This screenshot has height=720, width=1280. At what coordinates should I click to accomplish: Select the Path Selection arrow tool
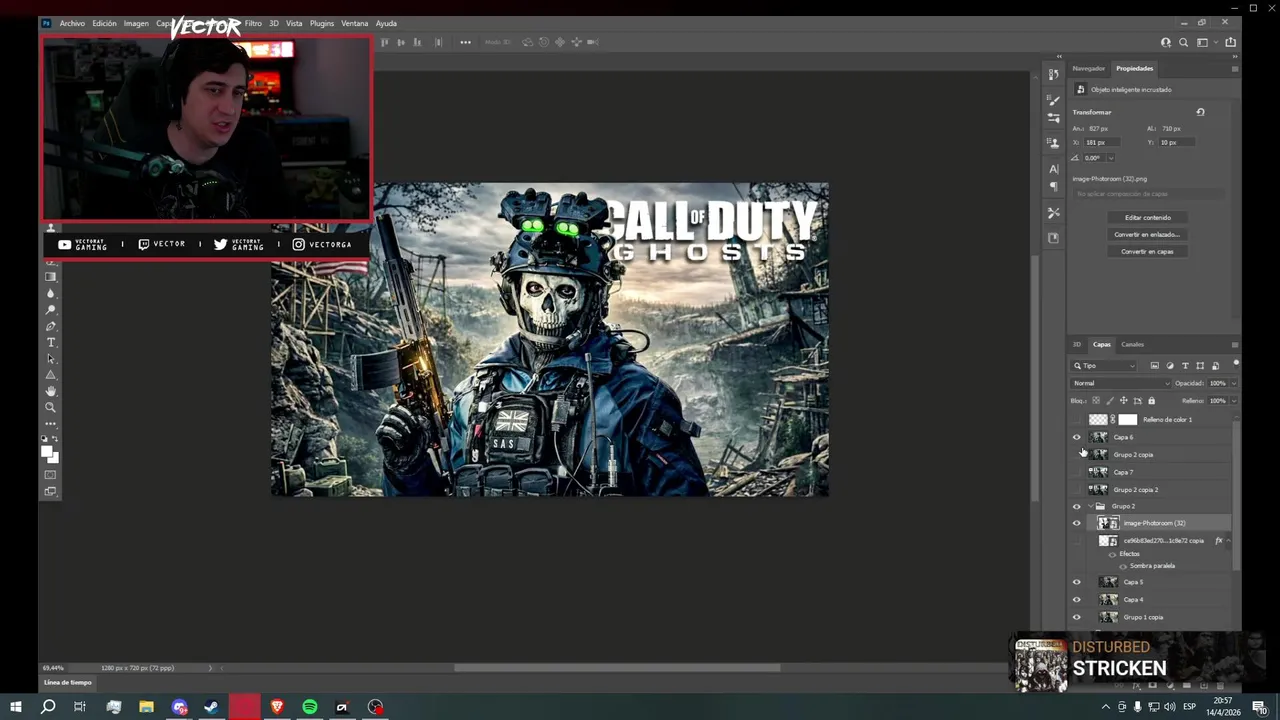tap(51, 358)
